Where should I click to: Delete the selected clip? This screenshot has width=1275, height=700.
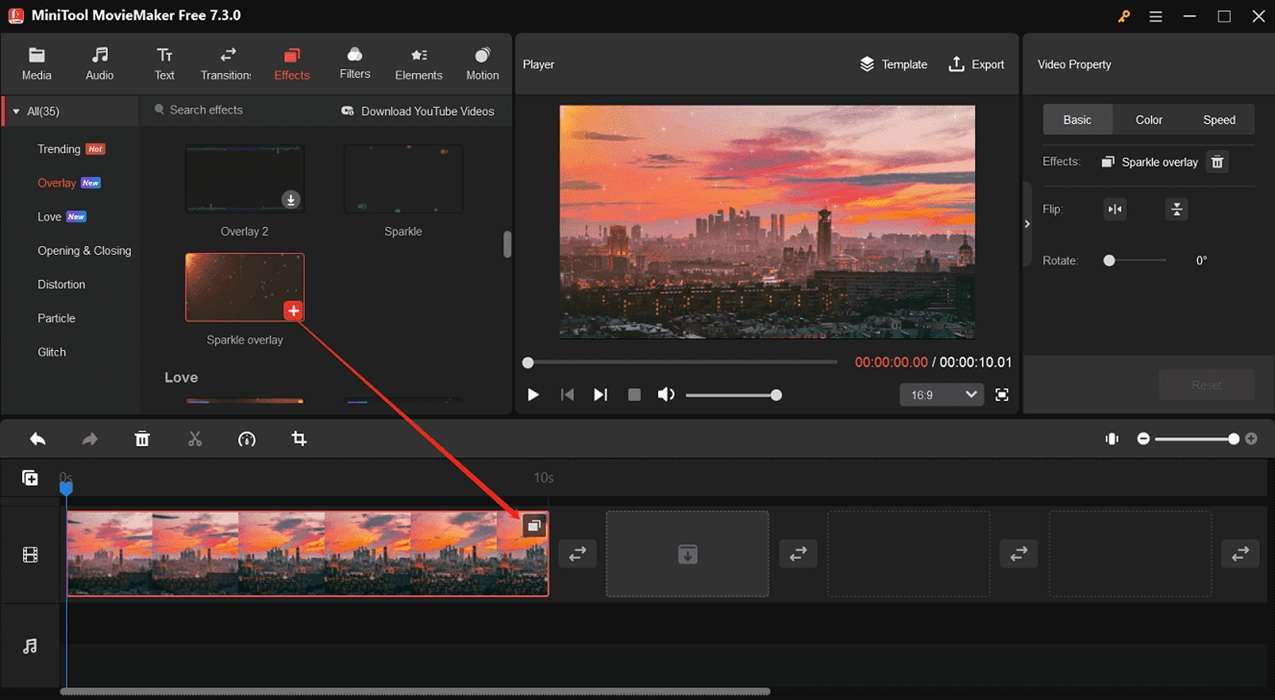[x=142, y=439]
